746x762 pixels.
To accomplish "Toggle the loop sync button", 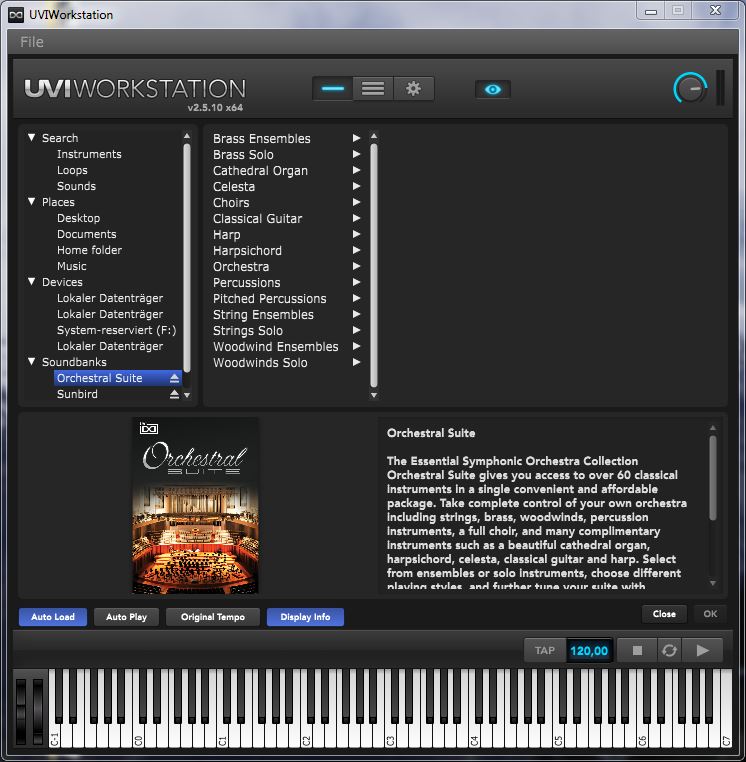I will (x=669, y=650).
